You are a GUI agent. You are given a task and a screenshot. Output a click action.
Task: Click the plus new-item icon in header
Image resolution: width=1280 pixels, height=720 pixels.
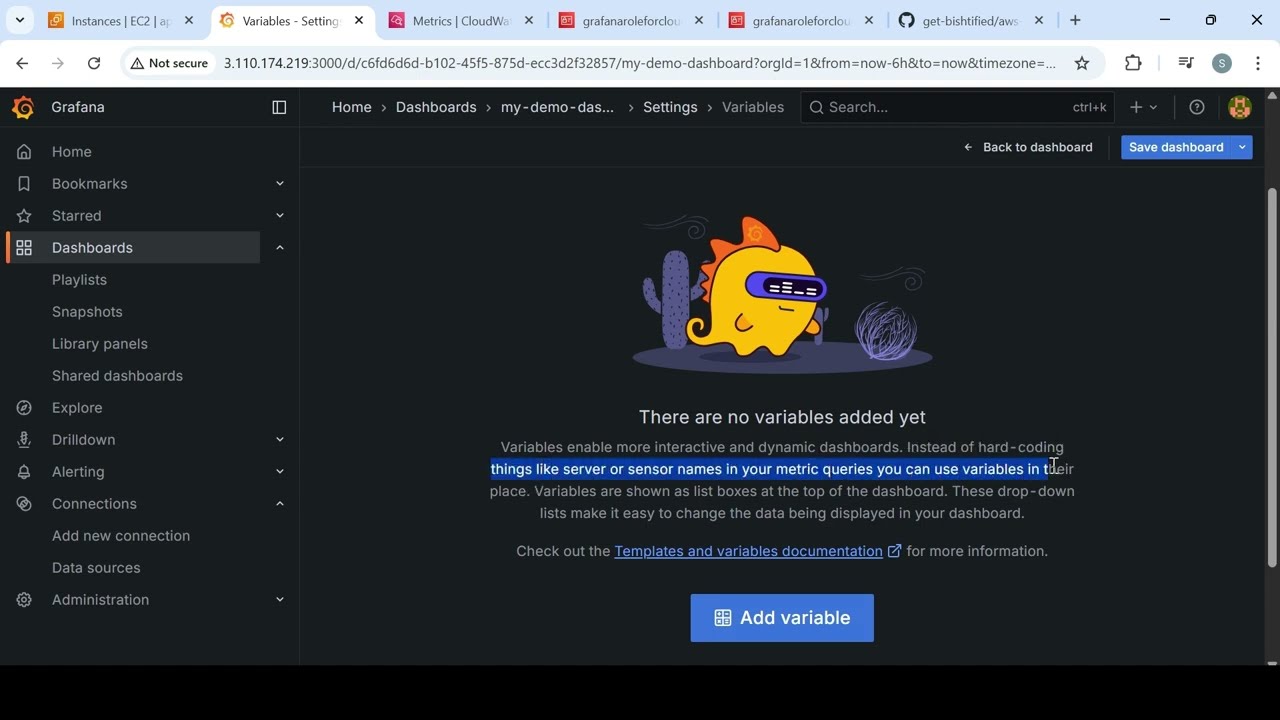tap(1143, 107)
